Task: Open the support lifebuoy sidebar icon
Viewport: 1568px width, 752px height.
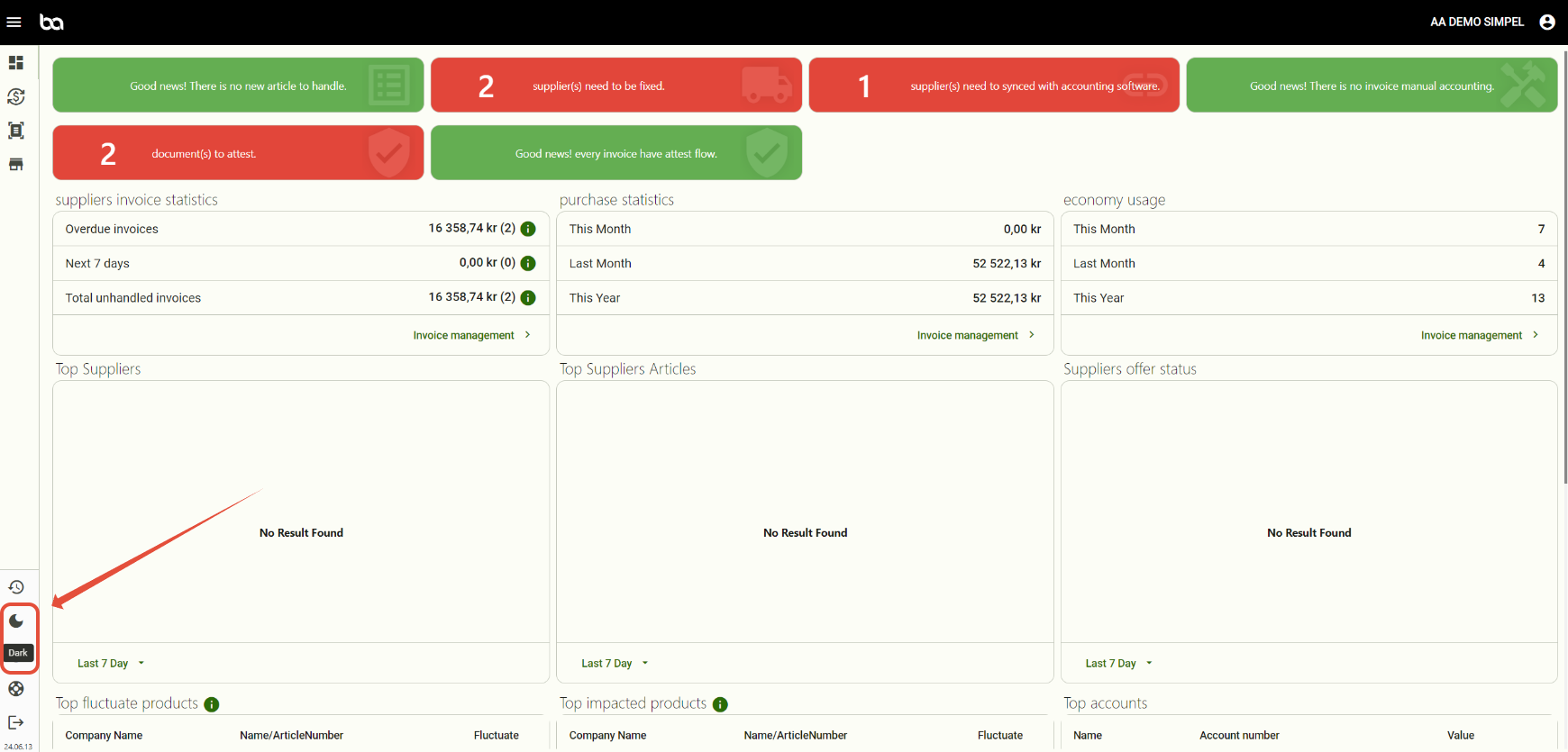Action: click(x=16, y=689)
